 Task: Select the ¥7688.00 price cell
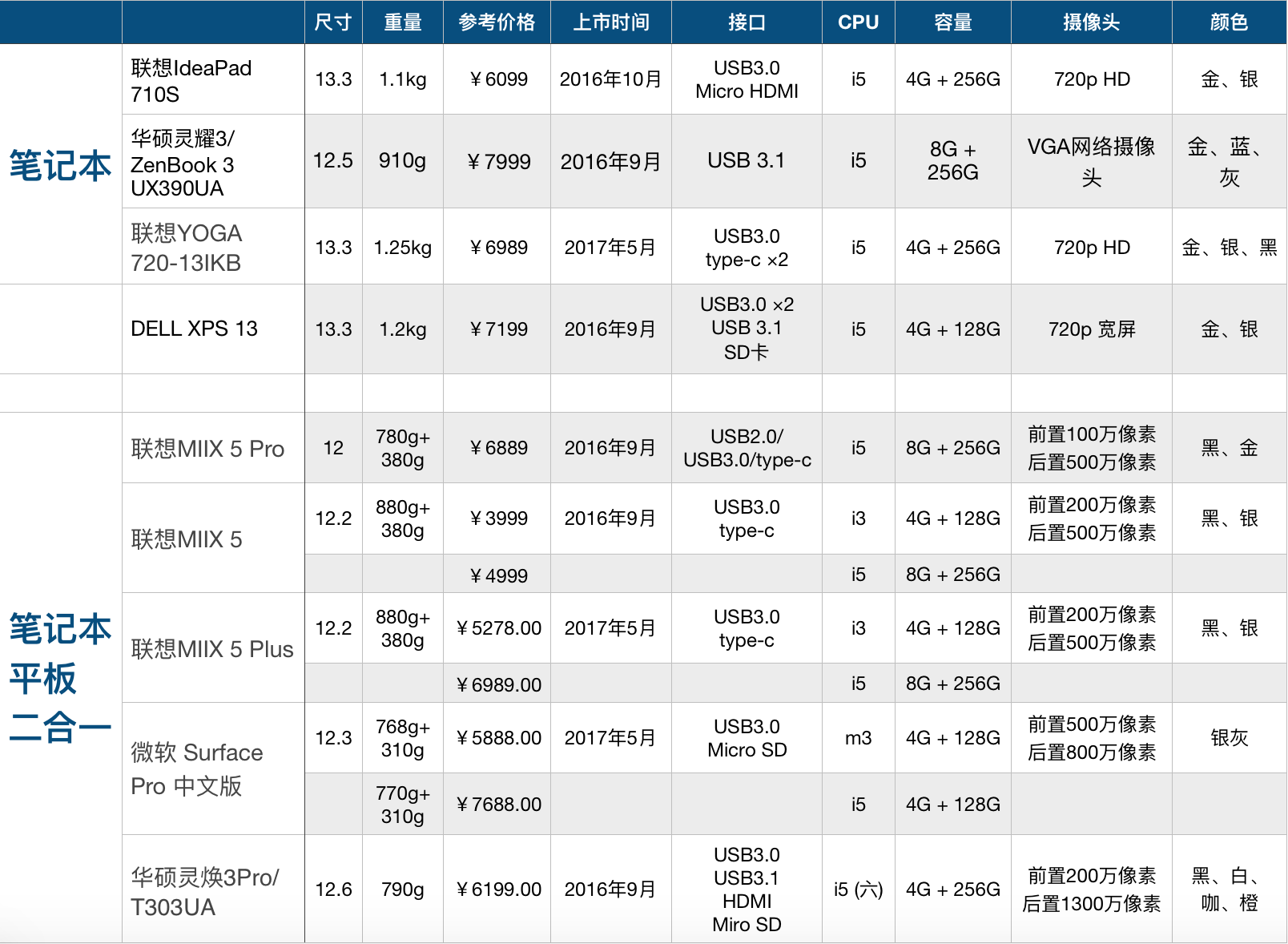click(x=497, y=805)
